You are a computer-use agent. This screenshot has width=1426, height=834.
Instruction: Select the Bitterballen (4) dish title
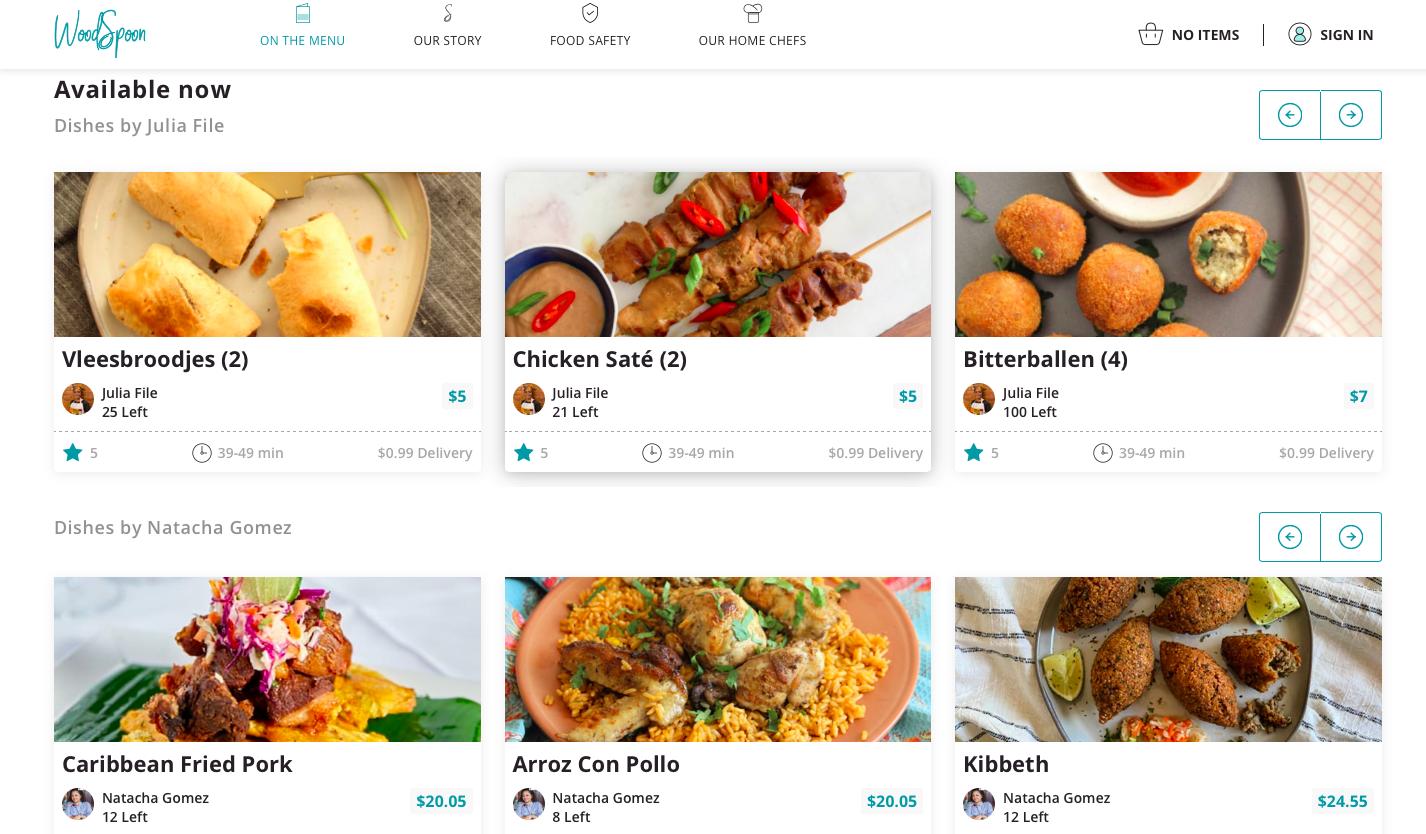pos(1045,359)
